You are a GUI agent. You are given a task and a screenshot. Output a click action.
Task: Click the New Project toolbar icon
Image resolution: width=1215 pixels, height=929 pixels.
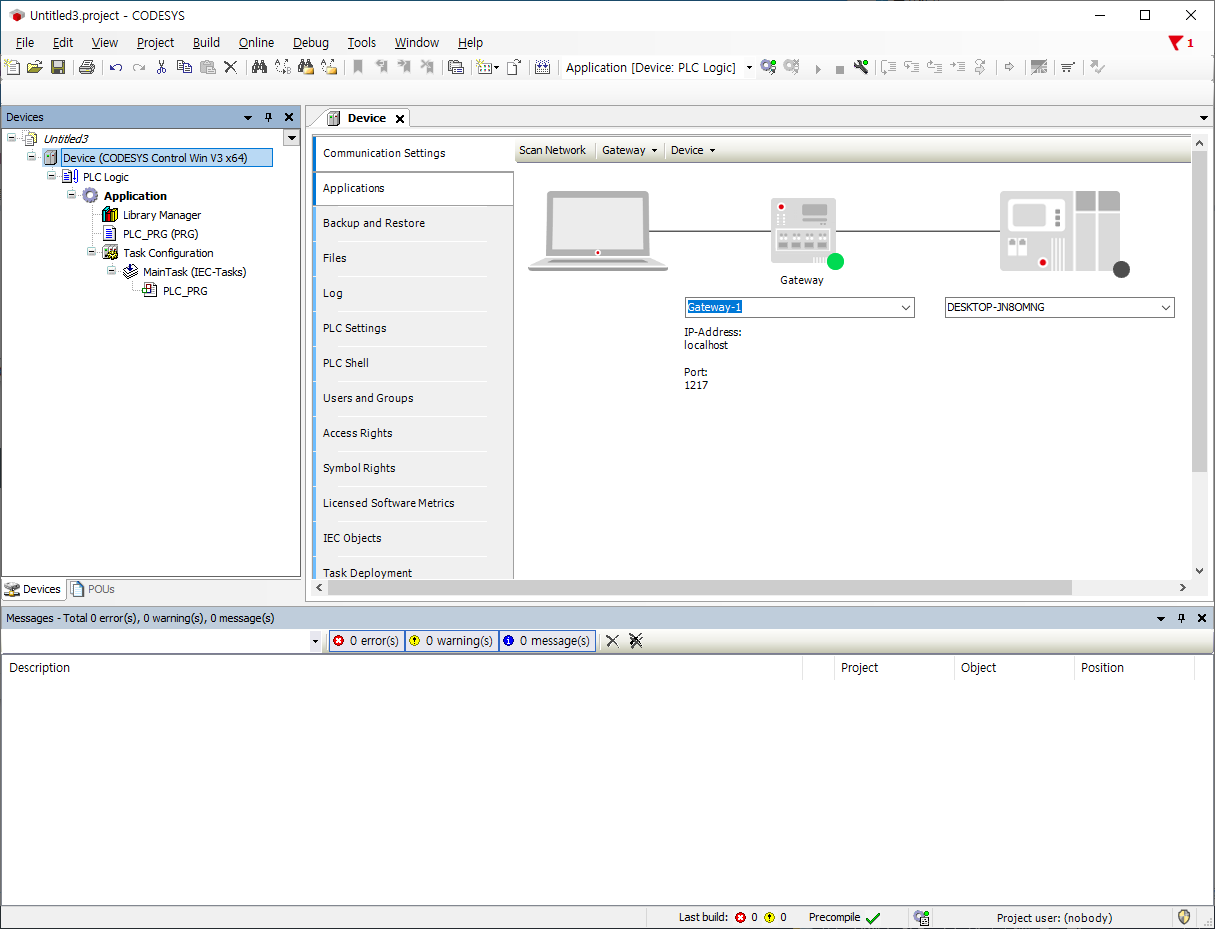(x=12, y=67)
